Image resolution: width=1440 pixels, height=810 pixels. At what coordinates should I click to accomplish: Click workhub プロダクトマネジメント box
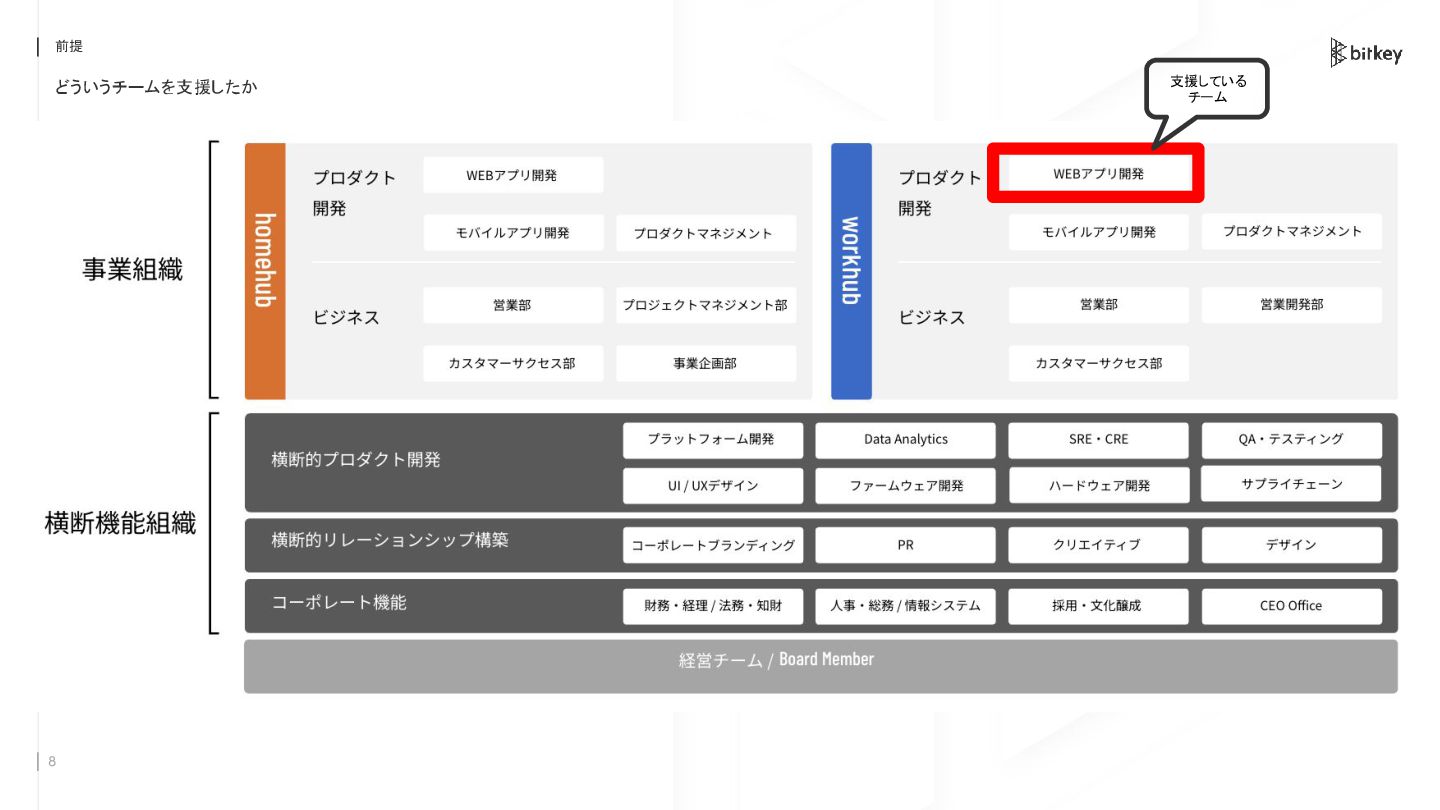pyautogui.click(x=1292, y=231)
